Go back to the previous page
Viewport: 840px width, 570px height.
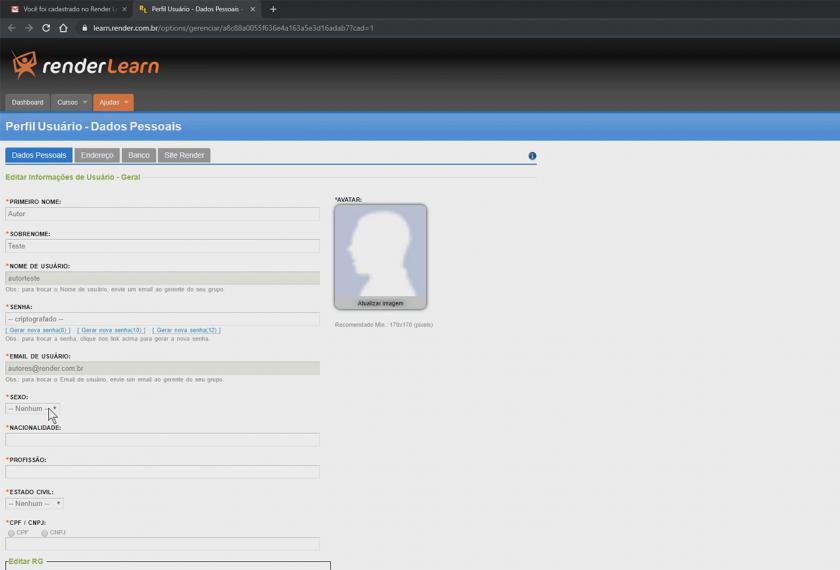point(11,28)
